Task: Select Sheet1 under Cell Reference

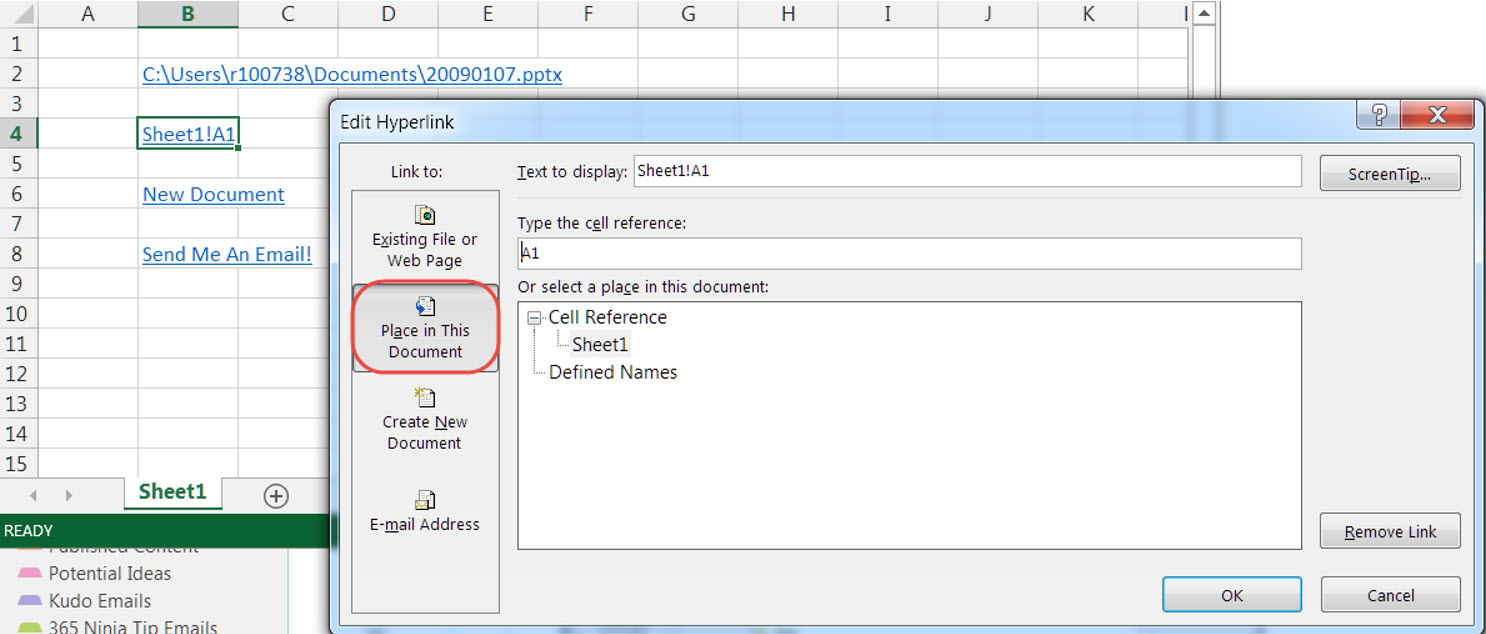Action: (599, 344)
